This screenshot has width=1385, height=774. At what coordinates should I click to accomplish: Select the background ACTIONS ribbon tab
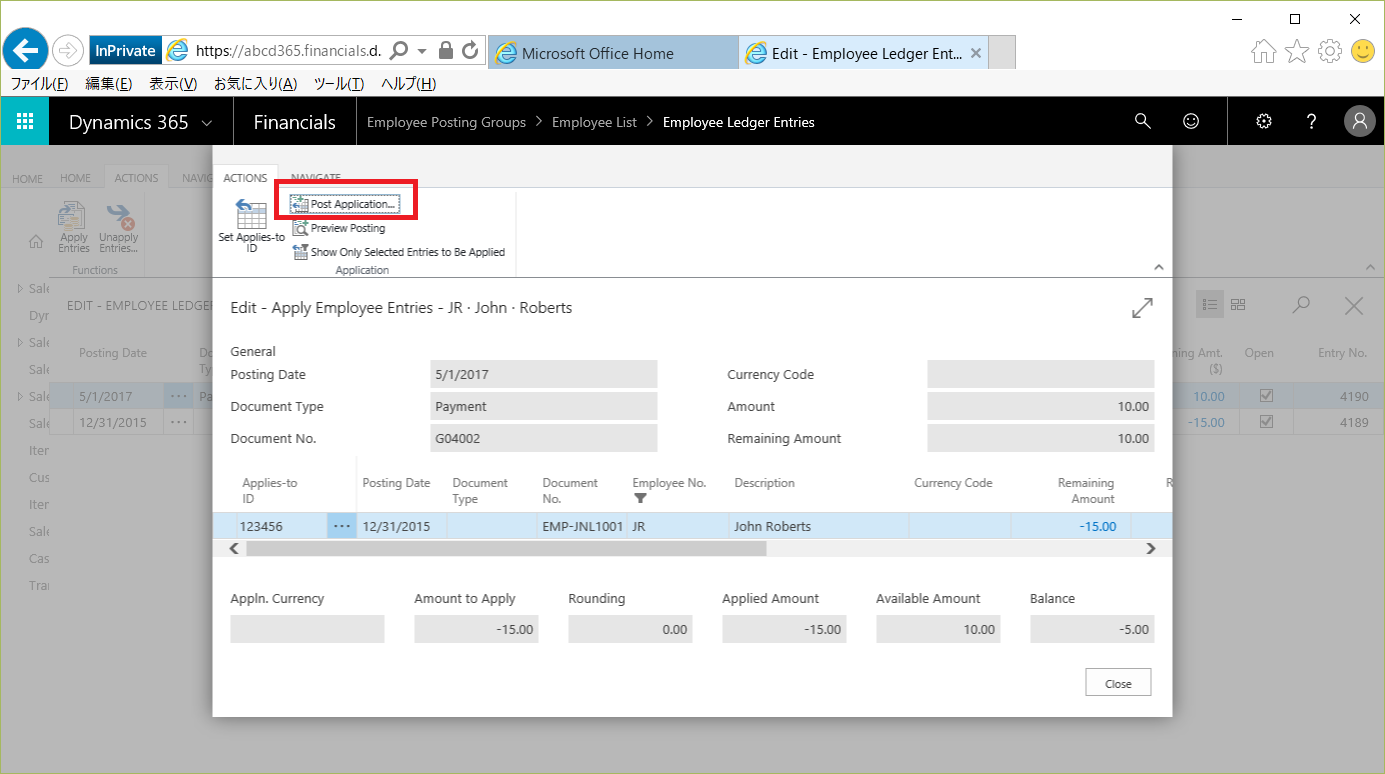(x=136, y=178)
